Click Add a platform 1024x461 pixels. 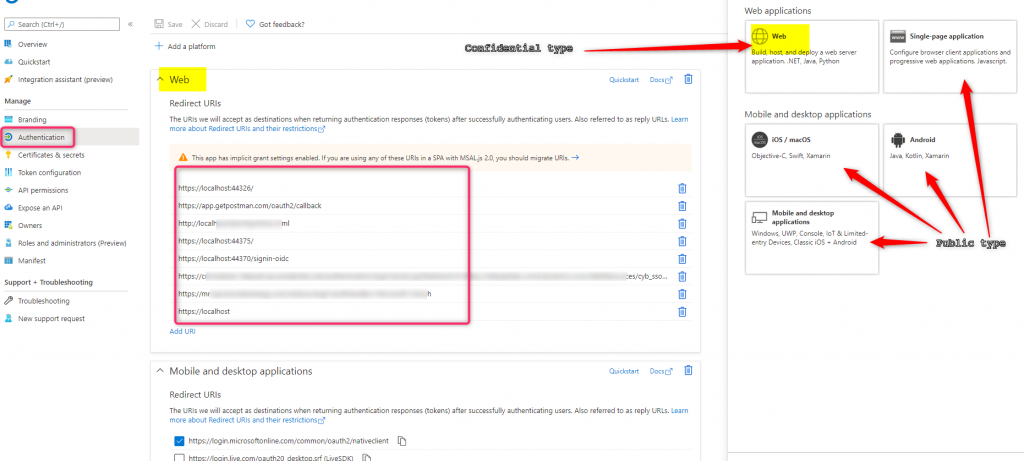pos(185,46)
